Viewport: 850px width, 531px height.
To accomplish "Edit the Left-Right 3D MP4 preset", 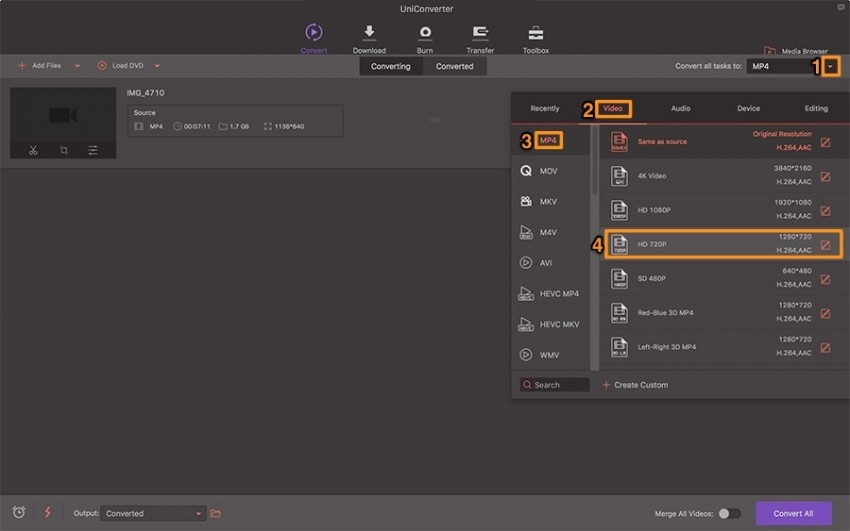I will [825, 347].
